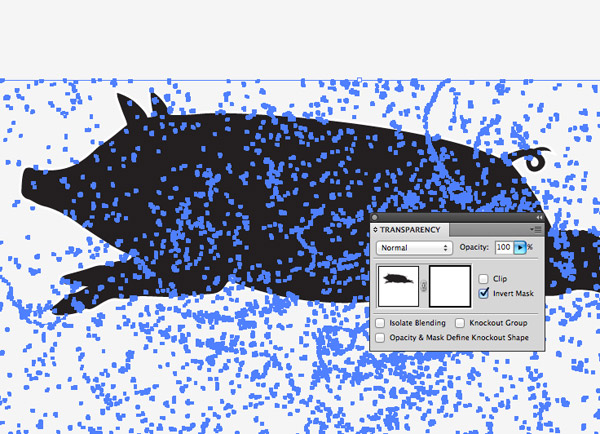Enable the Clip checkbox
Image resolution: width=600 pixels, height=434 pixels.
tap(483, 279)
